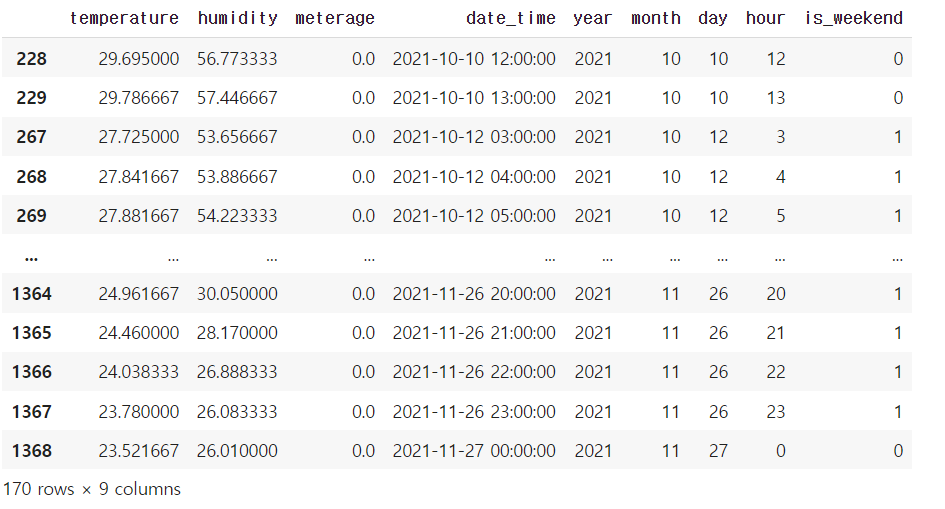Click date_time 2021-10-12 04:00:00
The height and width of the screenshot is (509, 945).
[474, 177]
